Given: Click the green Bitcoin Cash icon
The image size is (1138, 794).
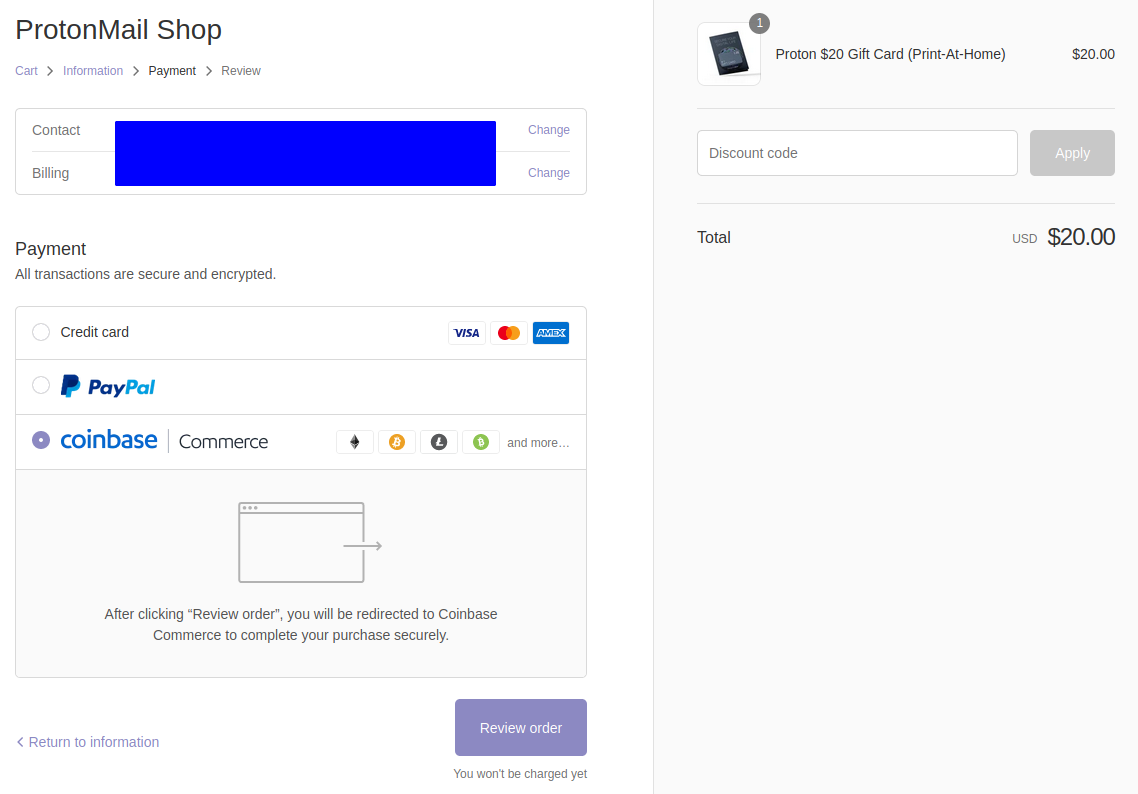Looking at the screenshot, I should 480,442.
